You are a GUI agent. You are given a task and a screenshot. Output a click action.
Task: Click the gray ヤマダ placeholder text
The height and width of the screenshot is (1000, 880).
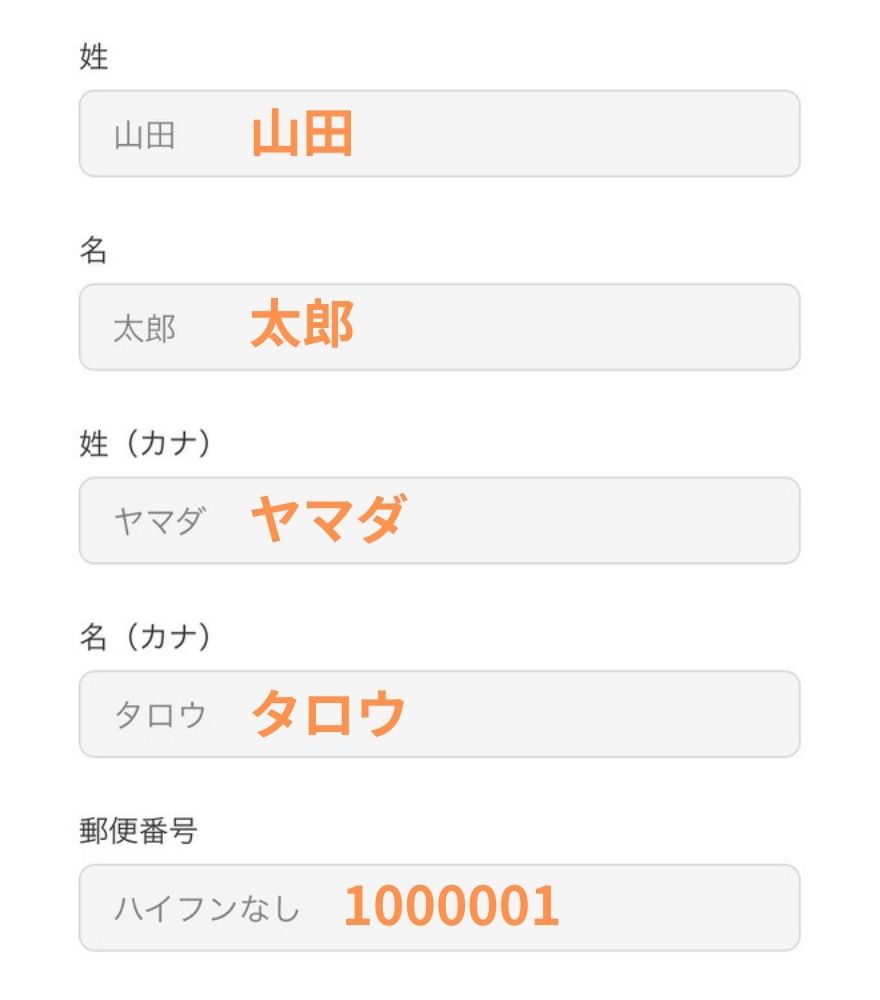160,521
